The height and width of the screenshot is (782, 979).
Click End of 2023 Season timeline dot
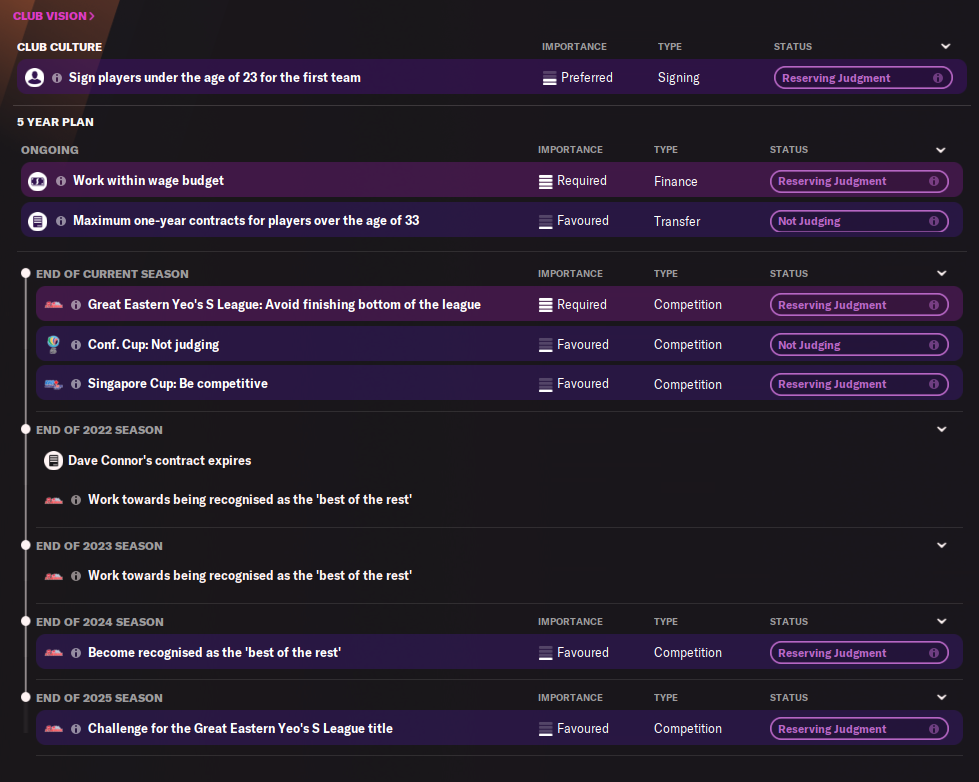pos(26,546)
